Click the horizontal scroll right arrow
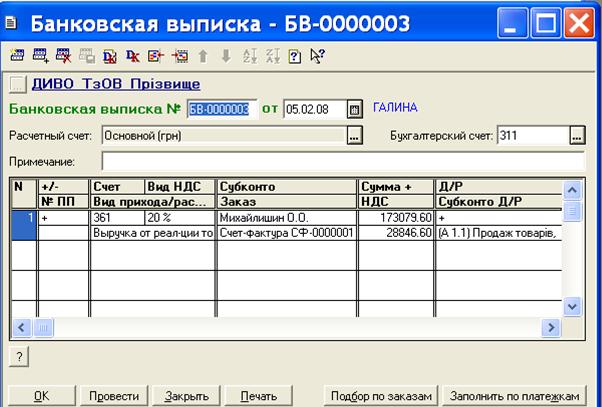 551,328
